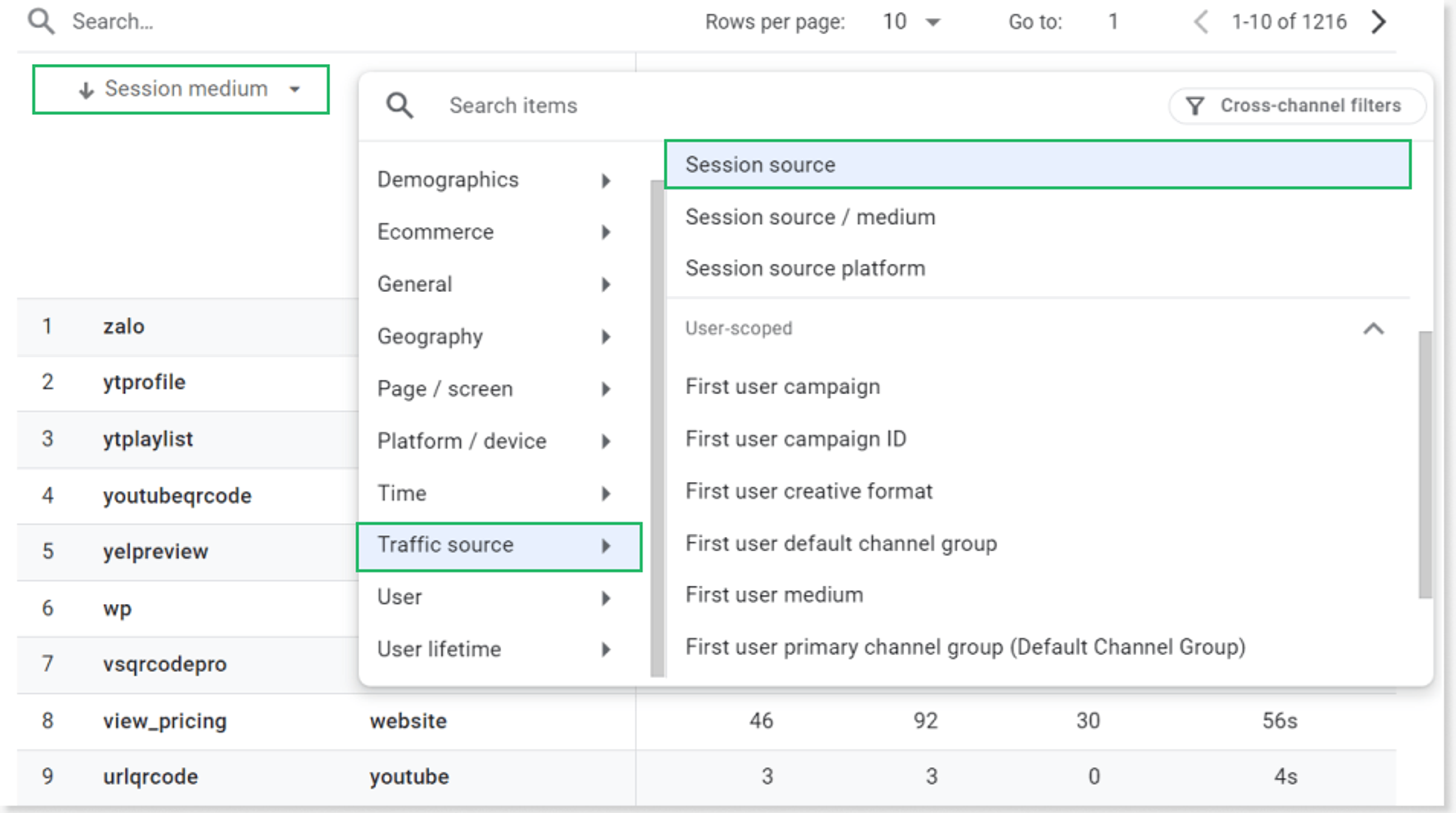Click the Cross-channel filters funnel icon
Image resolution: width=1456 pixels, height=813 pixels.
pos(1195,106)
